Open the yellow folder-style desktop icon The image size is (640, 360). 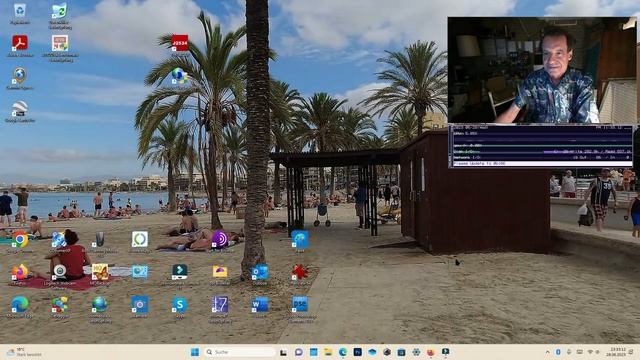pos(220,272)
